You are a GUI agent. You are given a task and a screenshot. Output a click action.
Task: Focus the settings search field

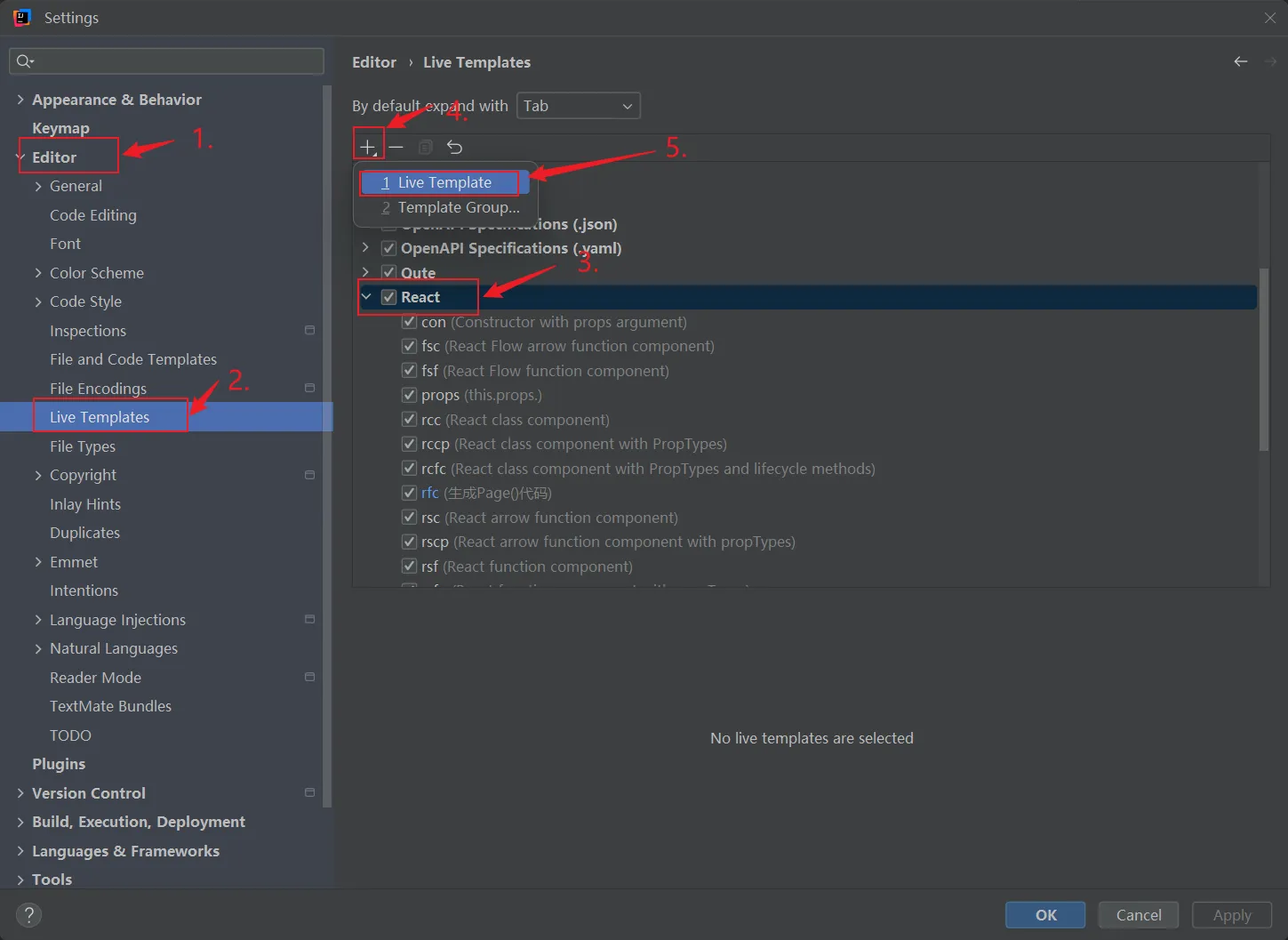(x=166, y=60)
